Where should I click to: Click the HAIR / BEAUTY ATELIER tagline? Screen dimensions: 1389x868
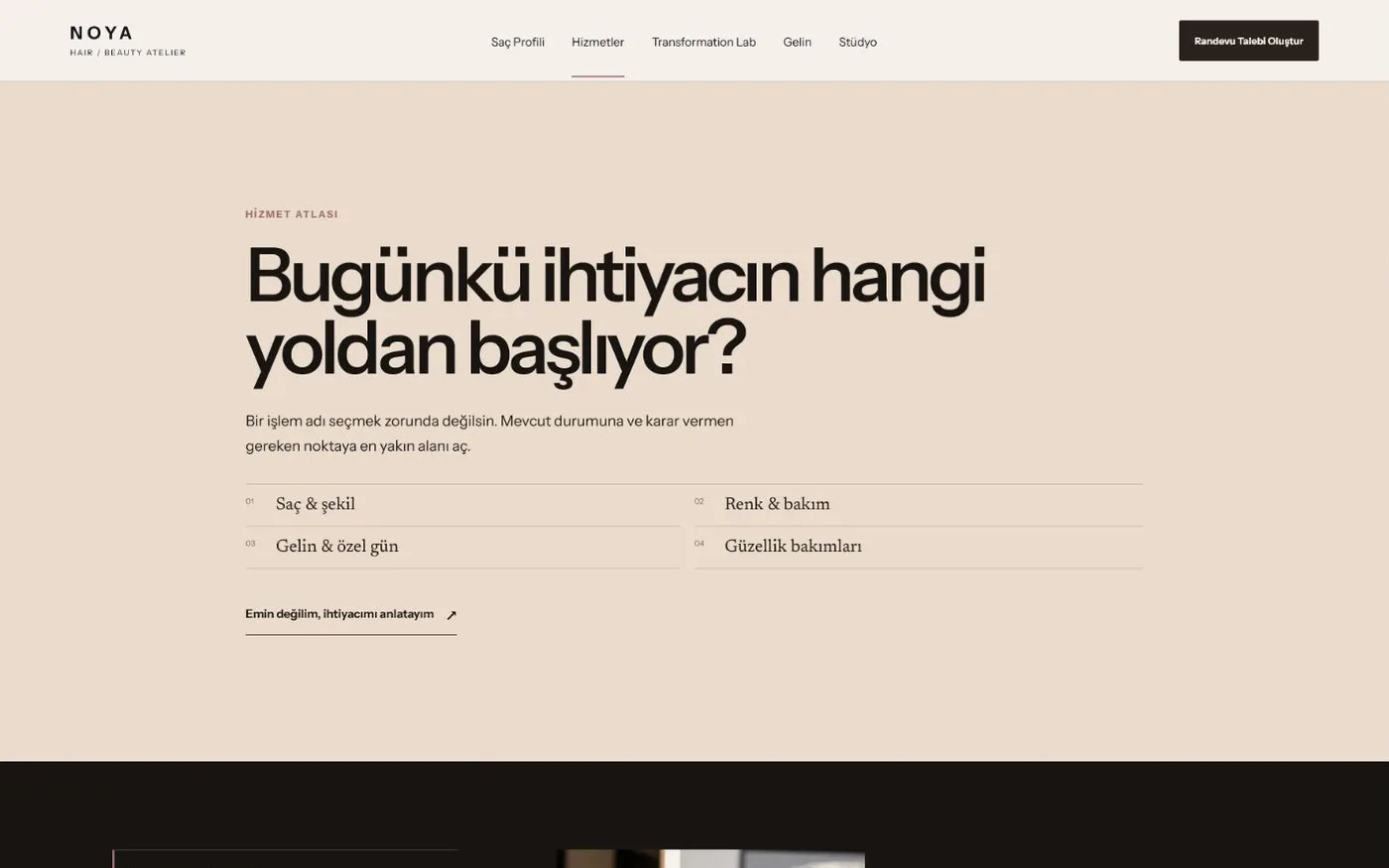point(127,53)
